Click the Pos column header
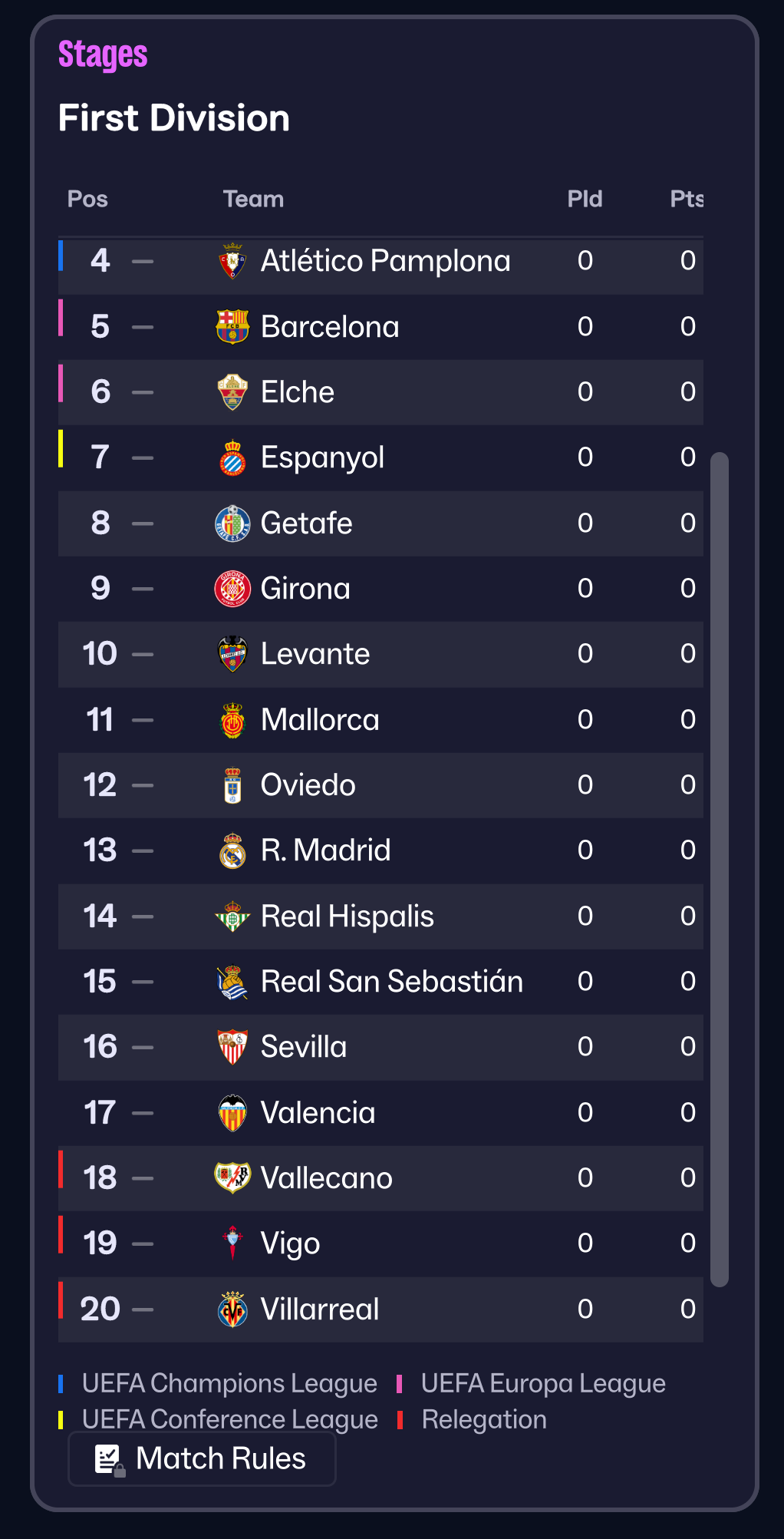The height and width of the screenshot is (1539, 784). [x=87, y=200]
